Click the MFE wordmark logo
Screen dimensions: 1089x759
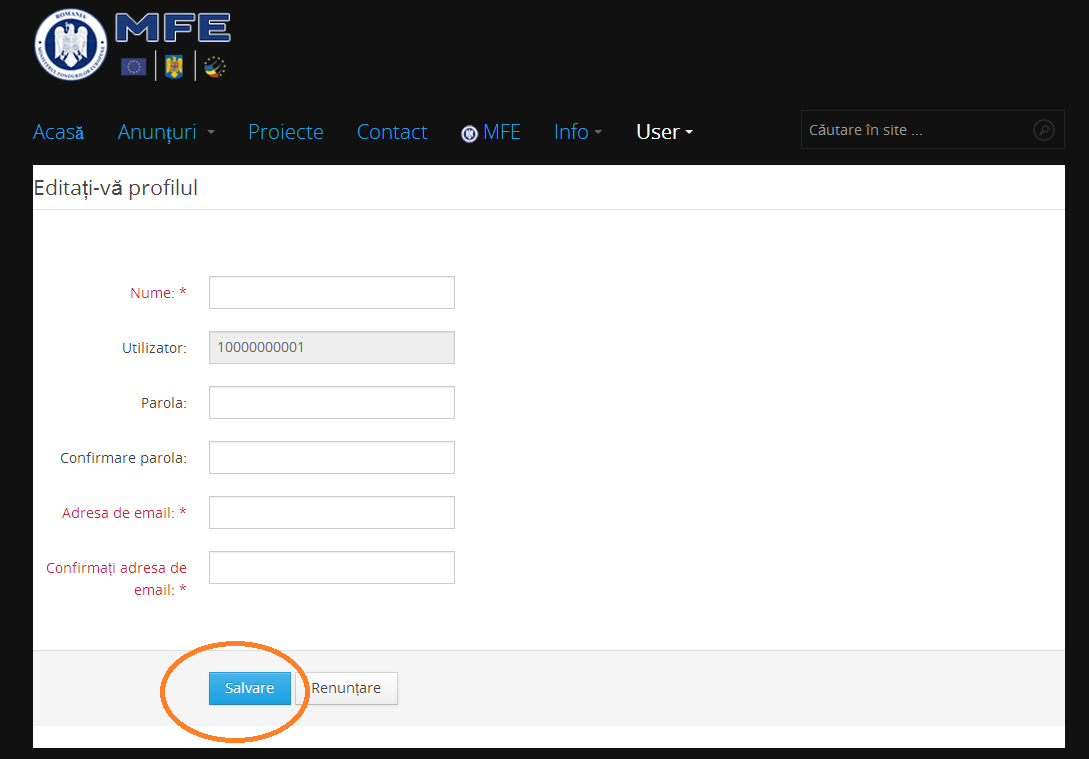pos(173,28)
